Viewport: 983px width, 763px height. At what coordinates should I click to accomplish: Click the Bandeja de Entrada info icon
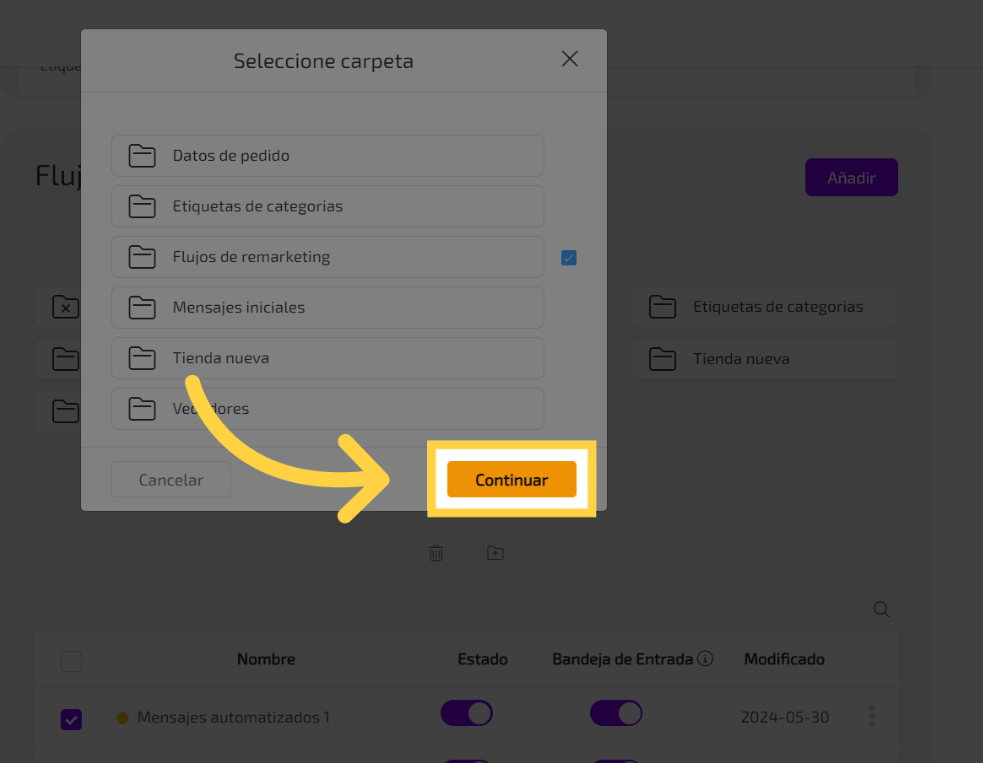[705, 659]
